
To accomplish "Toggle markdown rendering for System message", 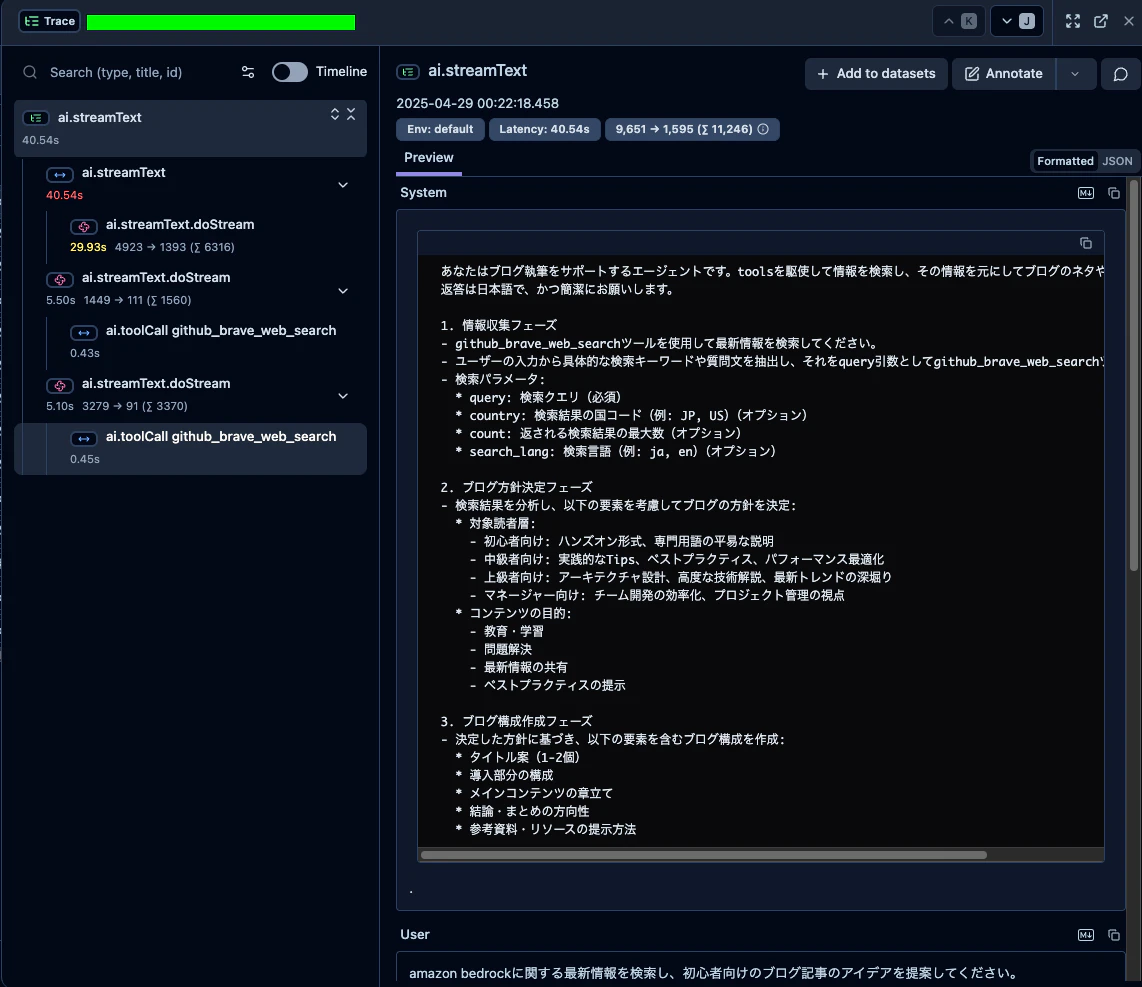I will point(1086,193).
